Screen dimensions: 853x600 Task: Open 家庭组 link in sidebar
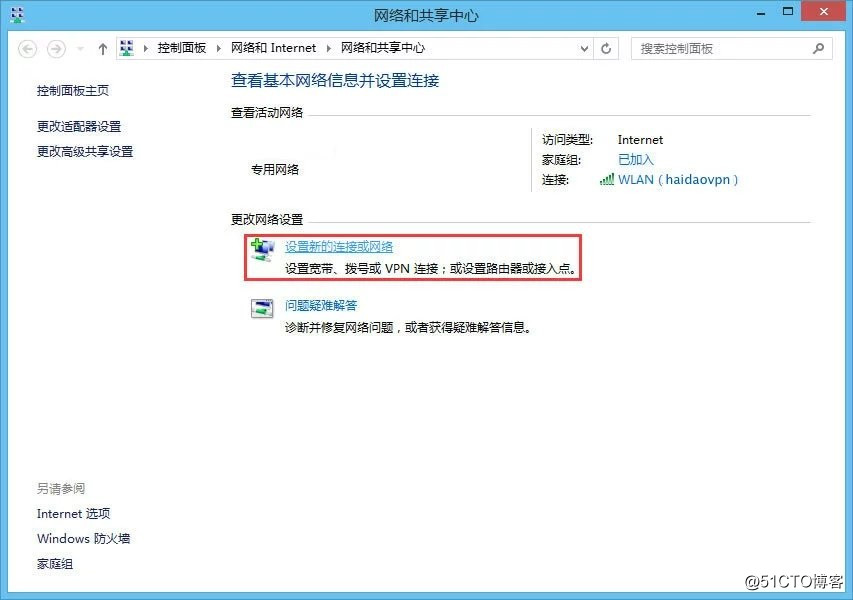(x=54, y=564)
